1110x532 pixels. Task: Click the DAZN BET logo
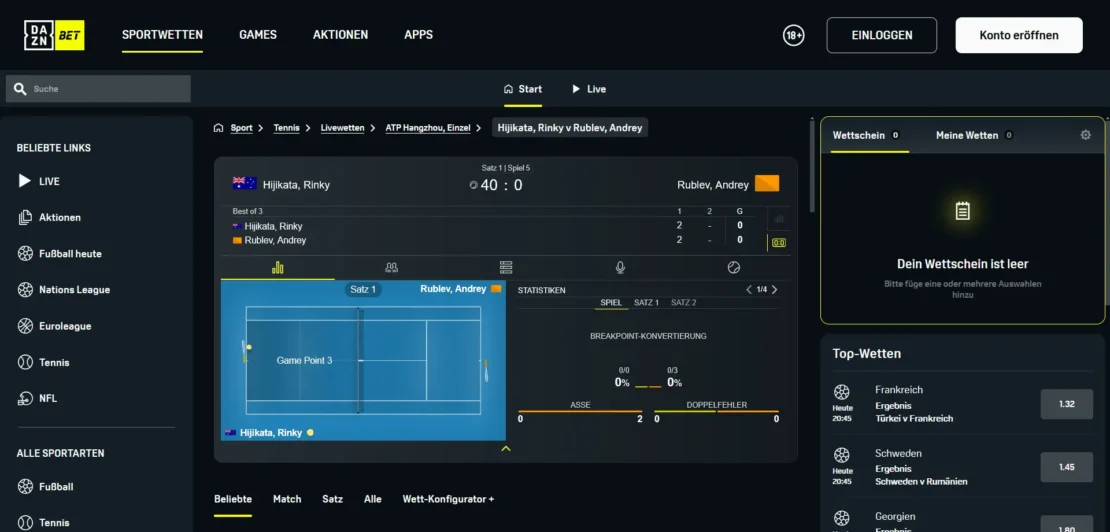click(54, 35)
